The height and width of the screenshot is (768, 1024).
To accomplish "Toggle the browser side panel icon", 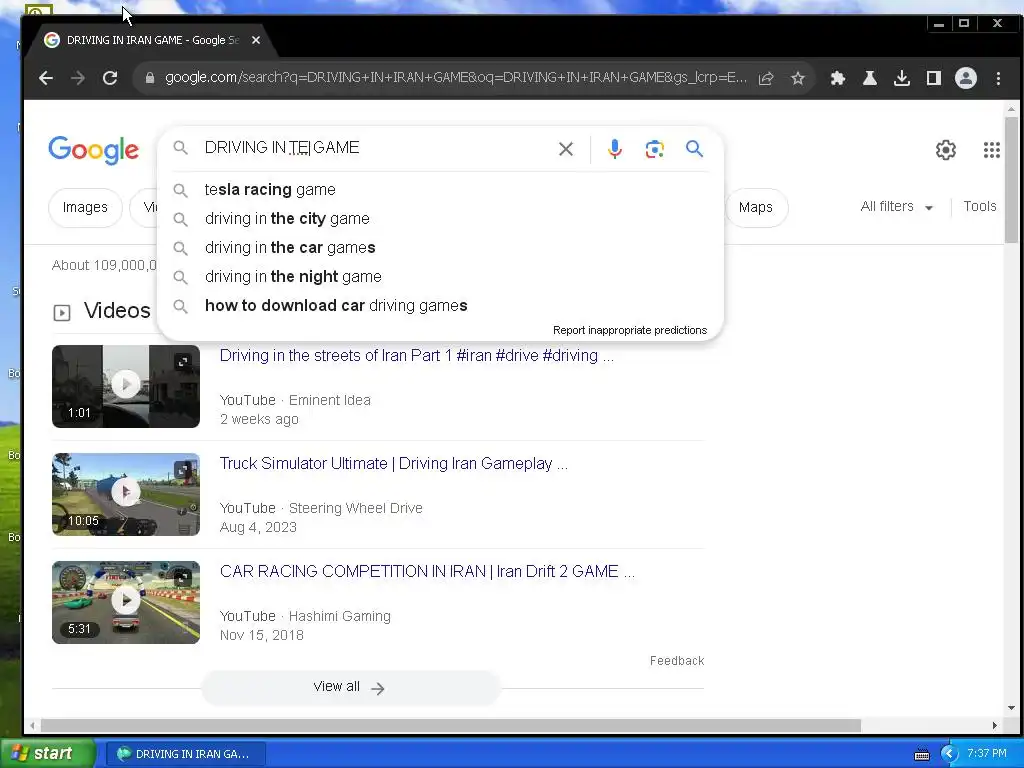I will (x=933, y=78).
